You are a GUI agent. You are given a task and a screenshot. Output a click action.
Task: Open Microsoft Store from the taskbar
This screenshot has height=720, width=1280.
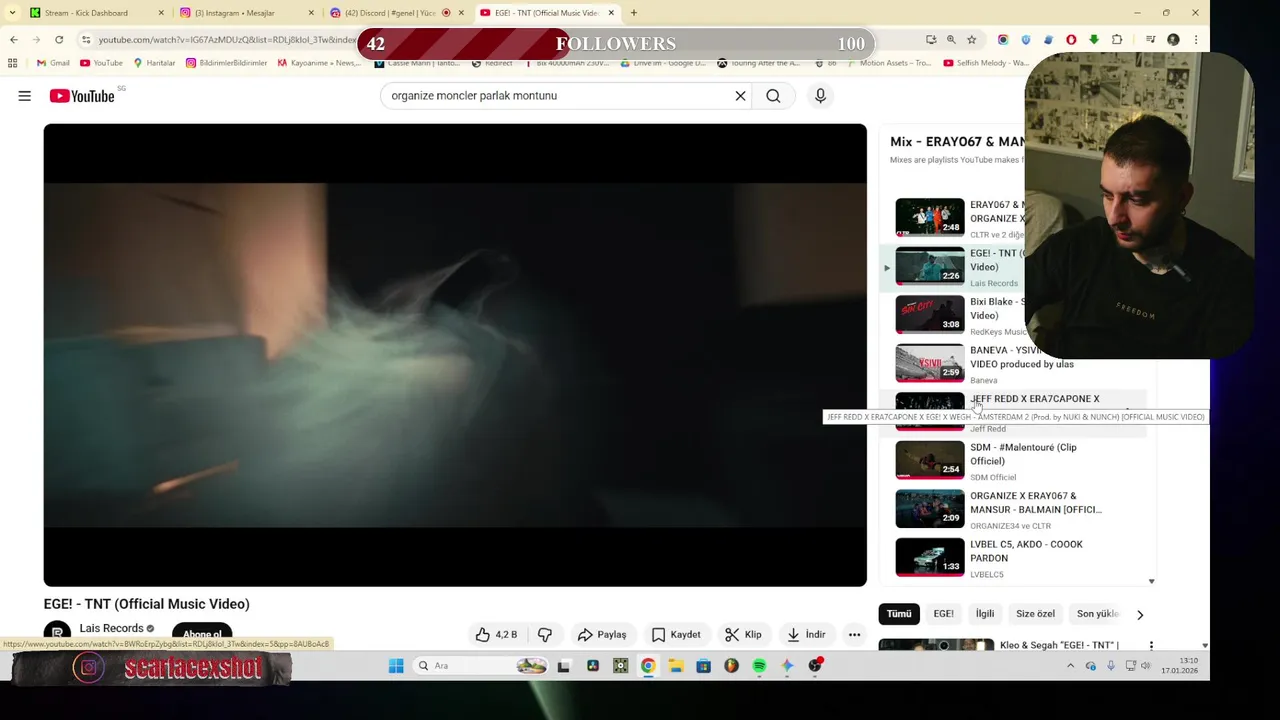(703, 666)
